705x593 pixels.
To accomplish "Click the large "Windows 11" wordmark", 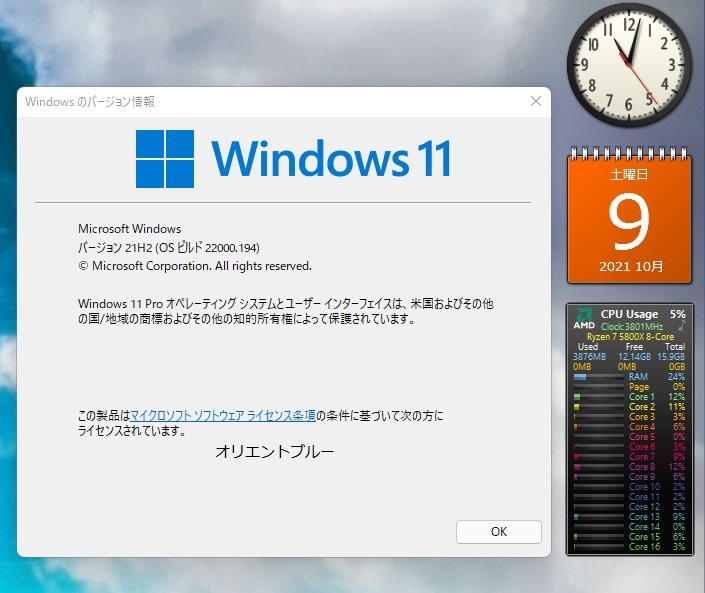I will tap(331, 158).
